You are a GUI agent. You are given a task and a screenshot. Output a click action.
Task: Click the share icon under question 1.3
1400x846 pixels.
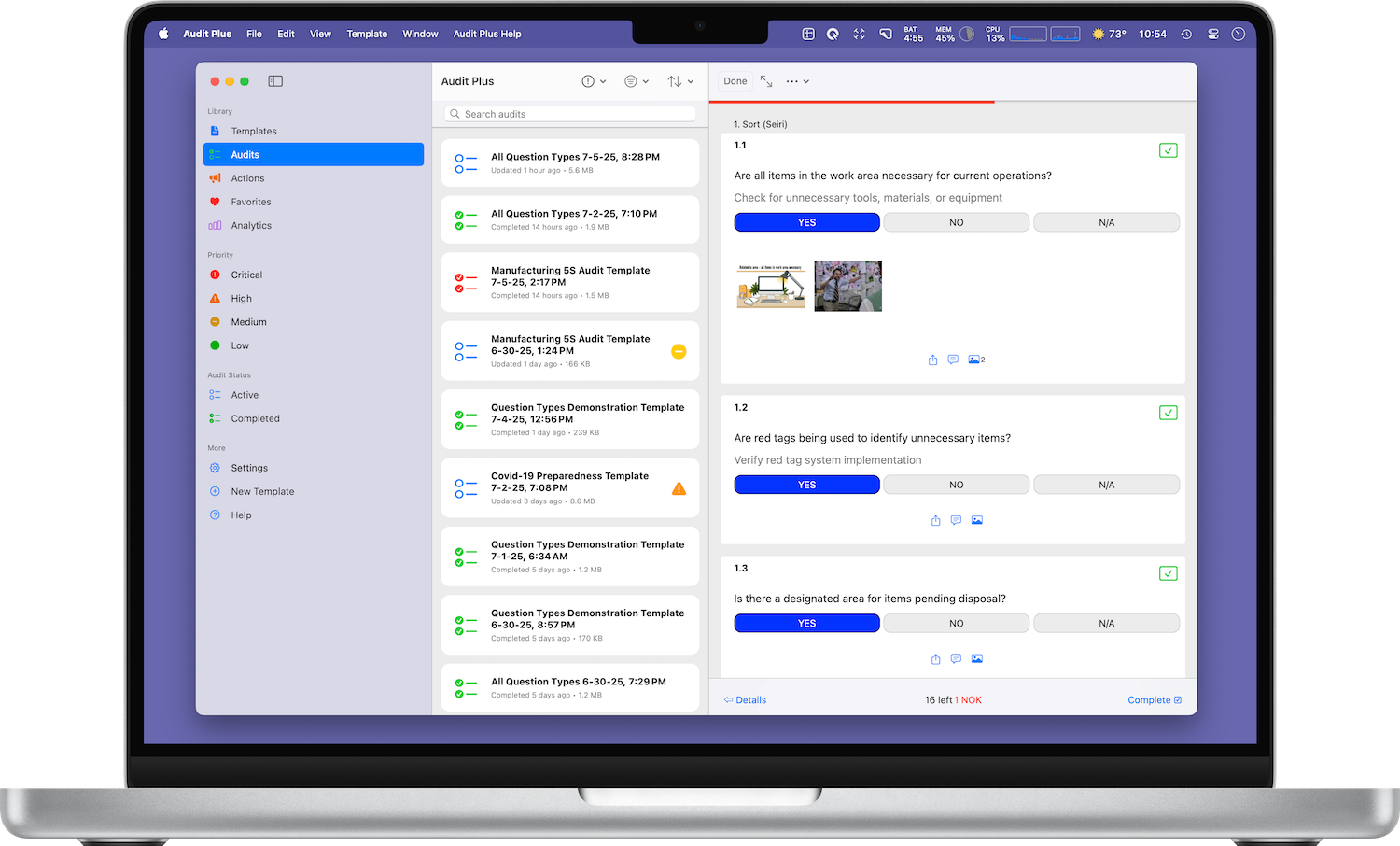[935, 658]
